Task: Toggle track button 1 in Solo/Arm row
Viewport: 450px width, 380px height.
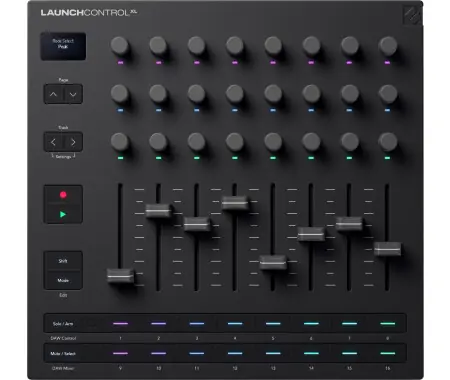Action: (x=121, y=324)
